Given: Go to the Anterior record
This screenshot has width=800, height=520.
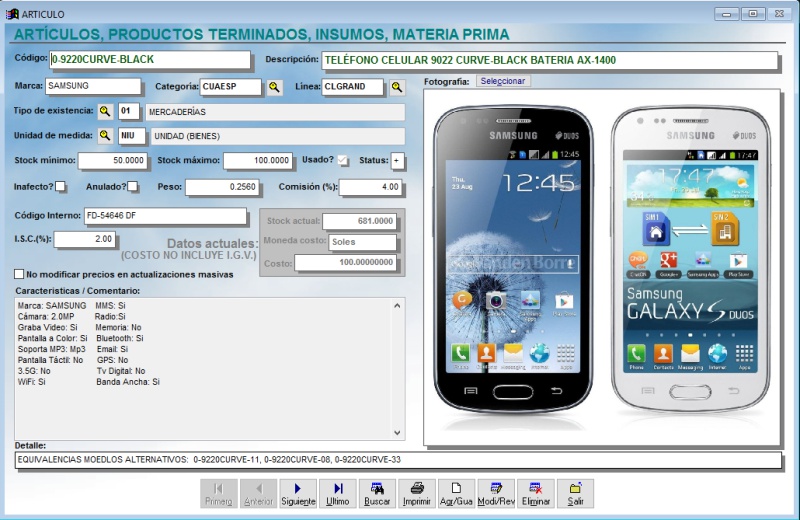Looking at the screenshot, I should pos(258,493).
